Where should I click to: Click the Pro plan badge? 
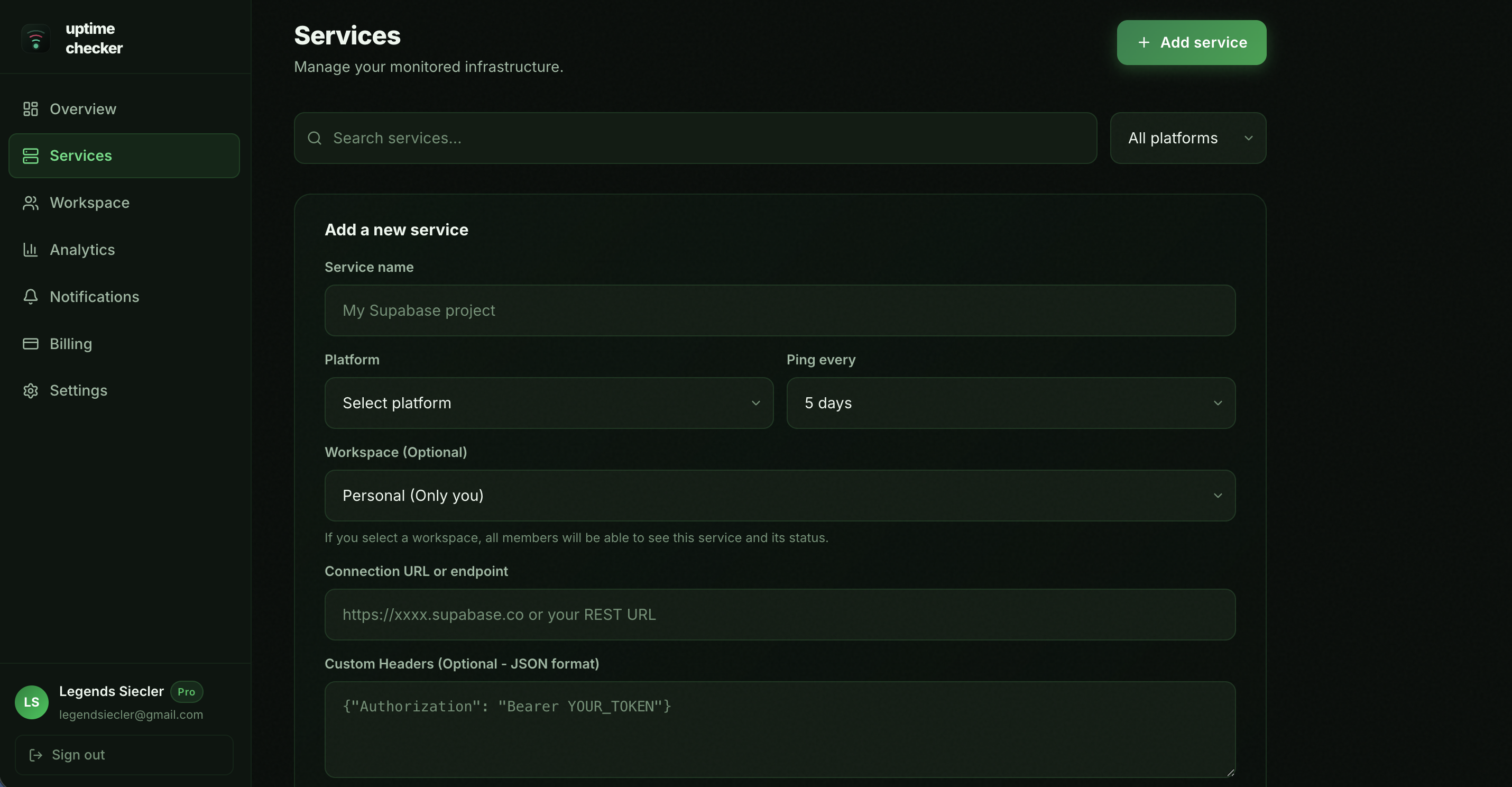point(187,692)
